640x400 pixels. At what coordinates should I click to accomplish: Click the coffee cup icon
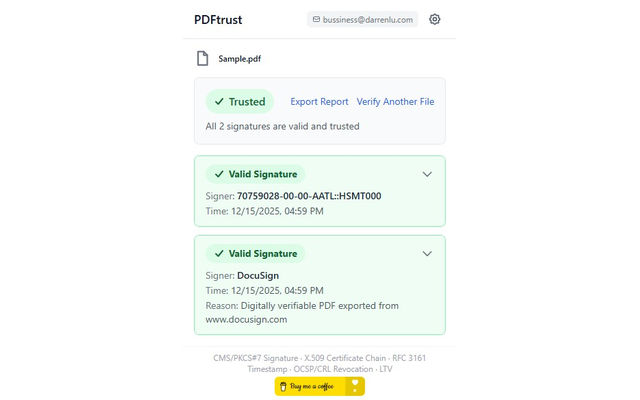(x=284, y=386)
